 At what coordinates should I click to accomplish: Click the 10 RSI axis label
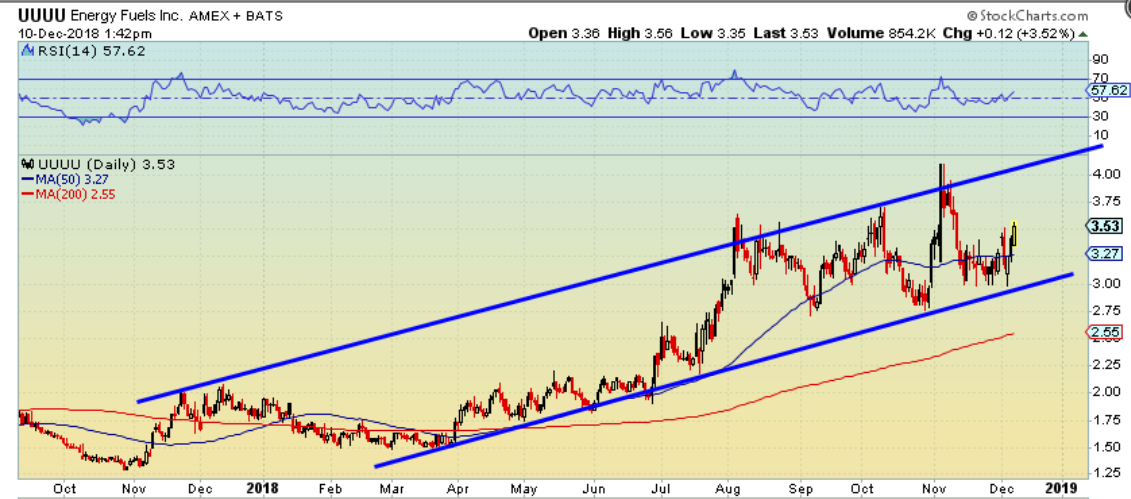point(1101,135)
